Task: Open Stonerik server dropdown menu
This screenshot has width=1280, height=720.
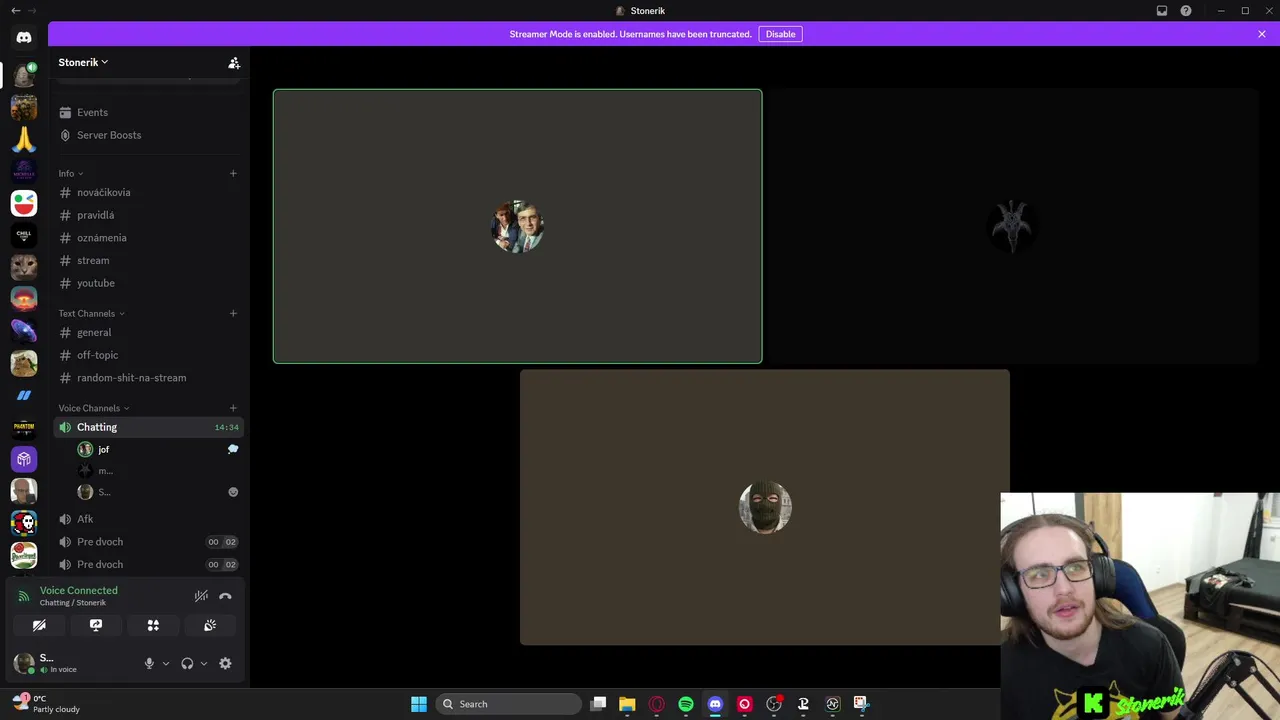Action: [x=83, y=62]
